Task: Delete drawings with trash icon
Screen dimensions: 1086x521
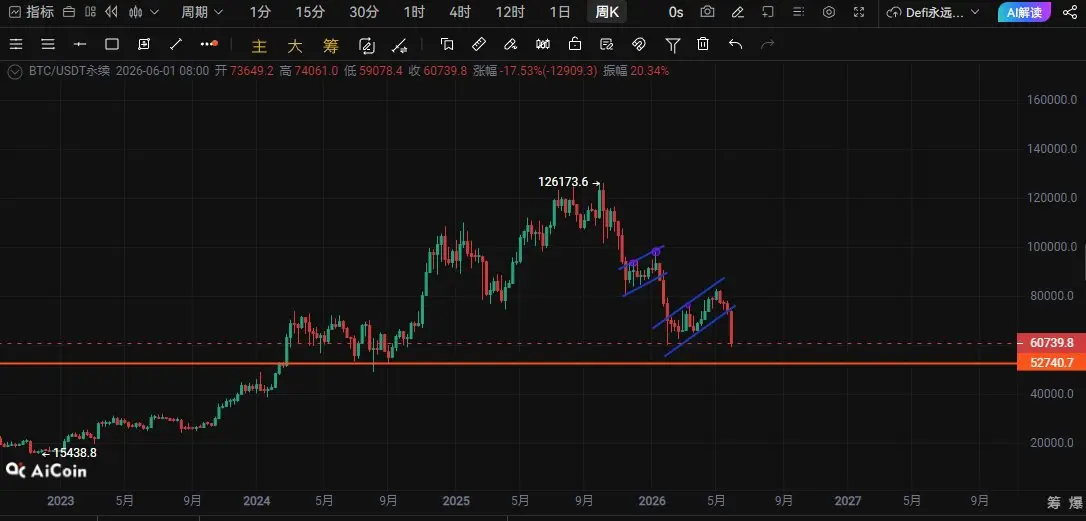Action: [x=703, y=44]
